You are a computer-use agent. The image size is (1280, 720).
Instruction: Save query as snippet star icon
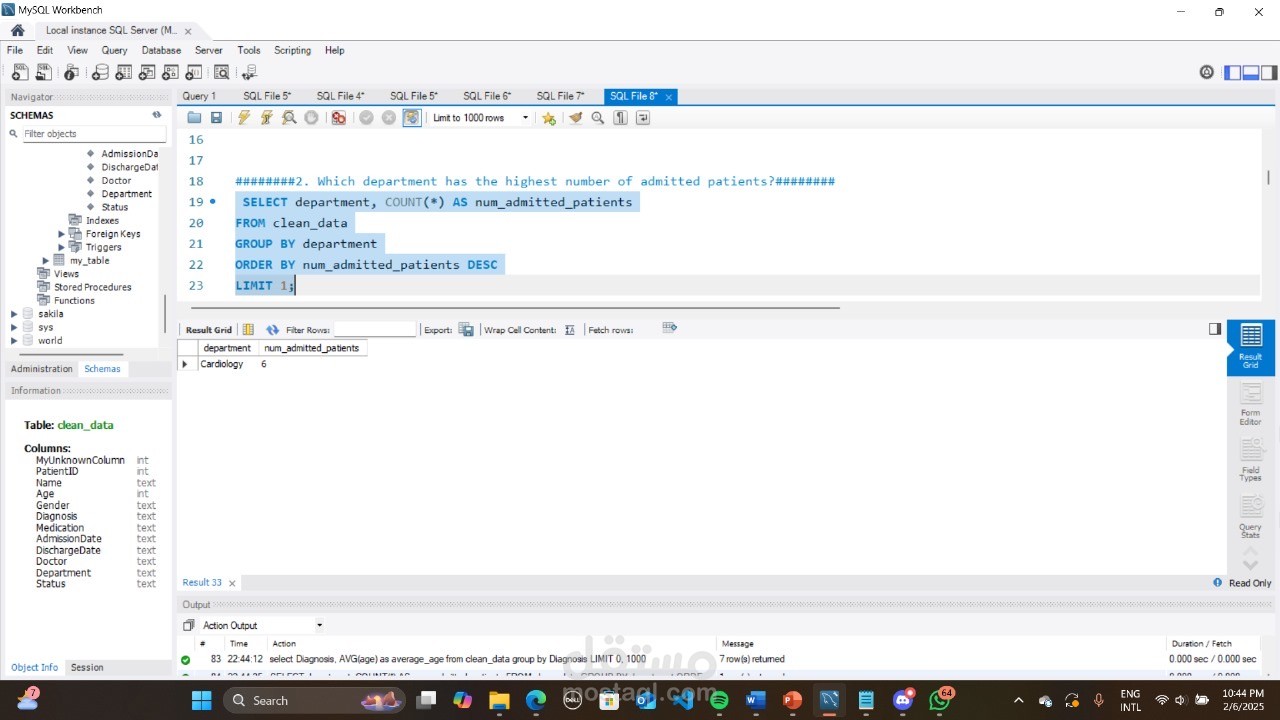tap(549, 118)
